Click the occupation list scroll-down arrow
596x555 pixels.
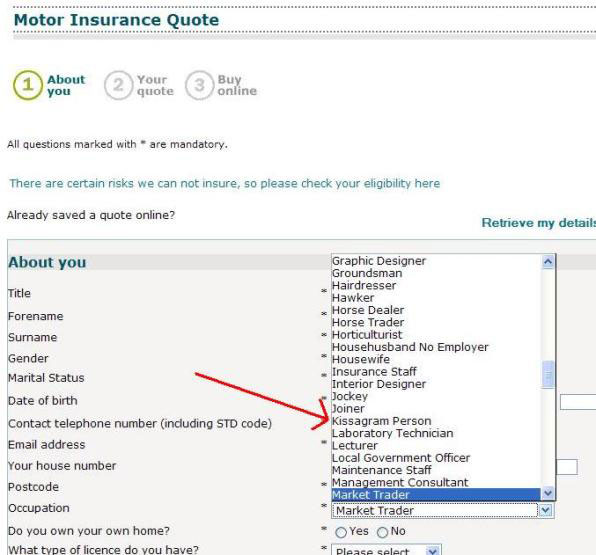click(548, 493)
